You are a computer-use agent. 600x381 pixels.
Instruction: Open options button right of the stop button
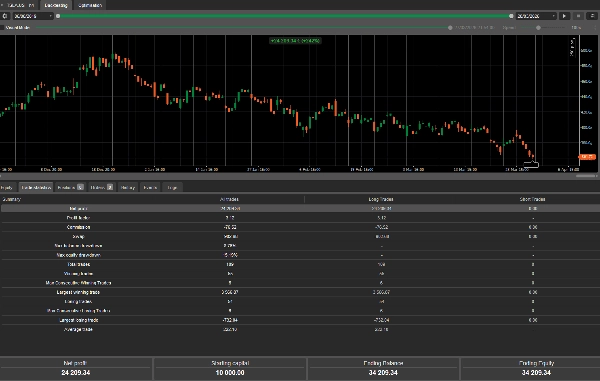[x=592, y=16]
